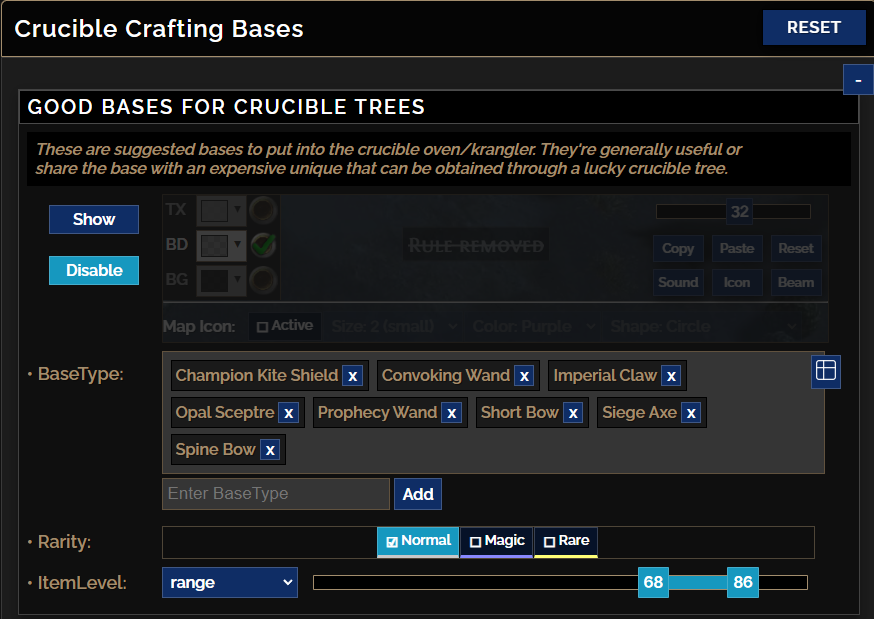Open the Shape: Circle dropdown
The width and height of the screenshot is (874, 619).
[701, 326]
